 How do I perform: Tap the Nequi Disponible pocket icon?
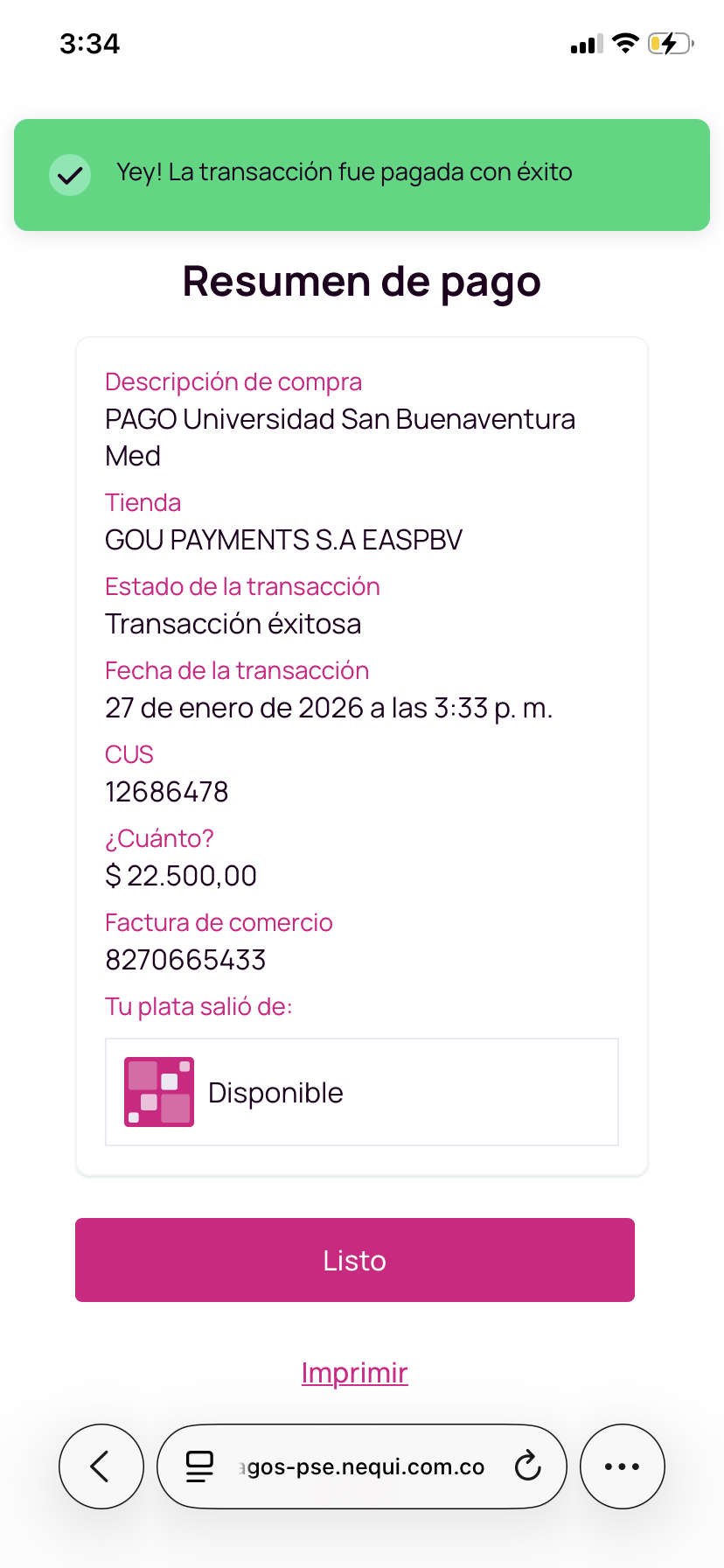pos(159,1092)
